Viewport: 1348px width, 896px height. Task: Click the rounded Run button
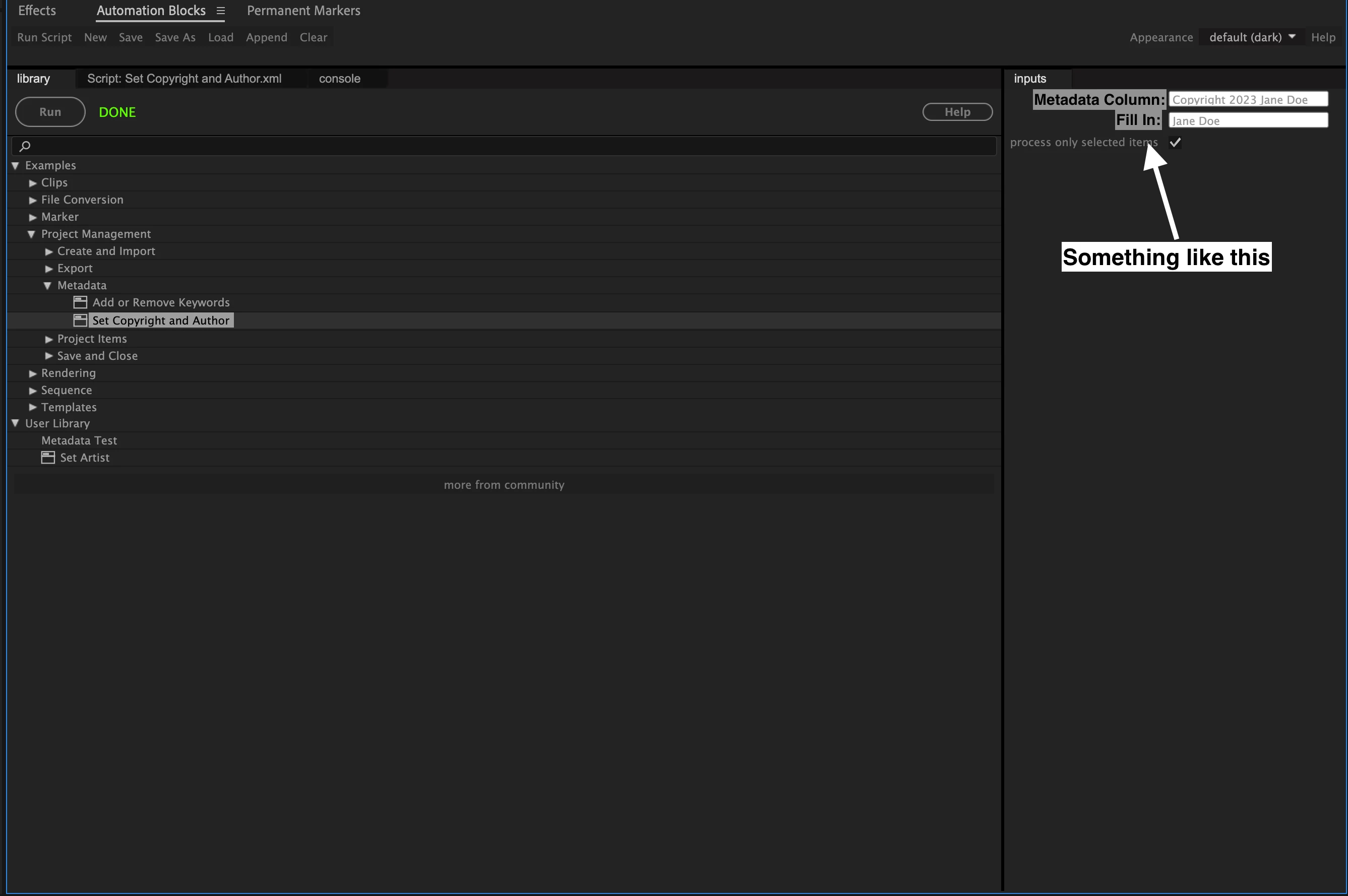point(50,112)
